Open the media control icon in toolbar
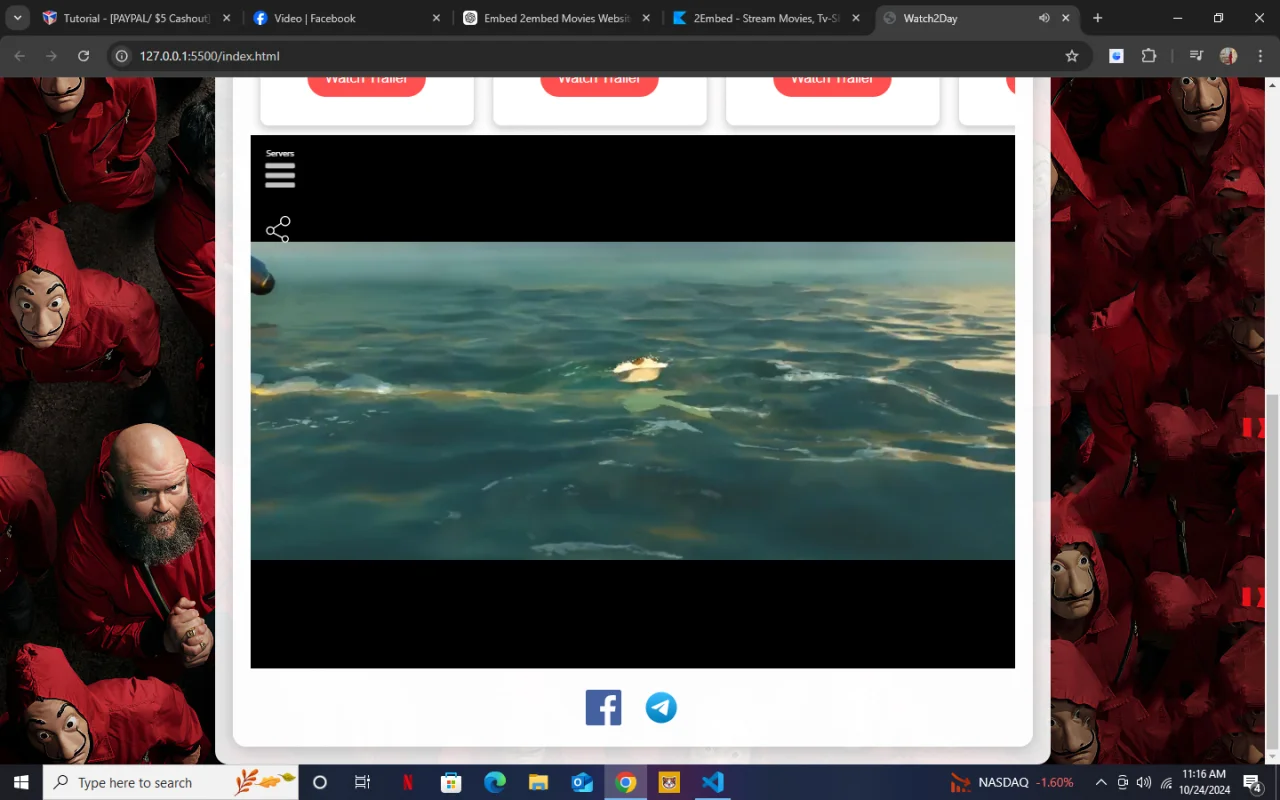Screen dimensions: 1280x800 point(1196,56)
